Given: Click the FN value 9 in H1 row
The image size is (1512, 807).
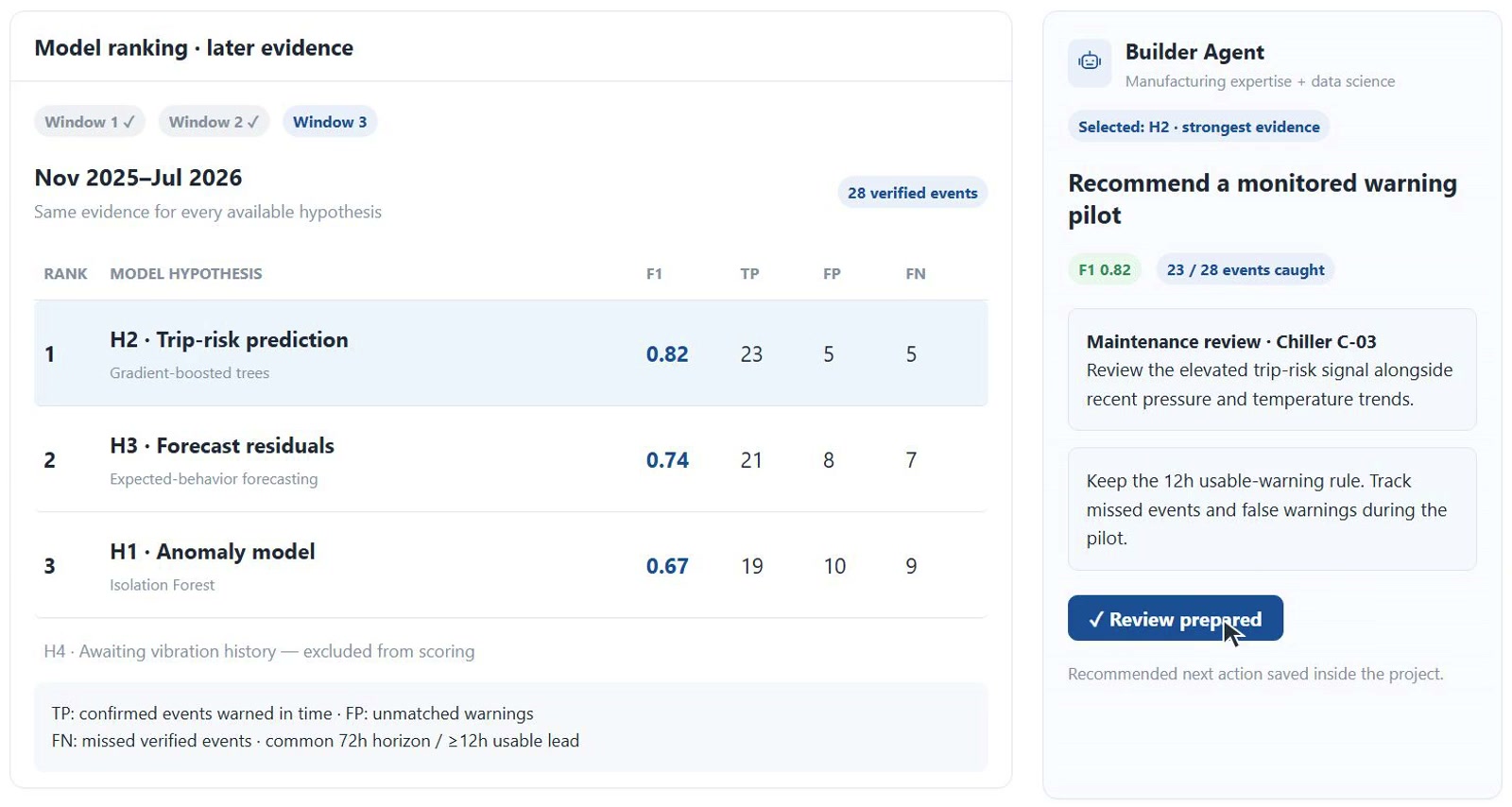Looking at the screenshot, I should [911, 566].
